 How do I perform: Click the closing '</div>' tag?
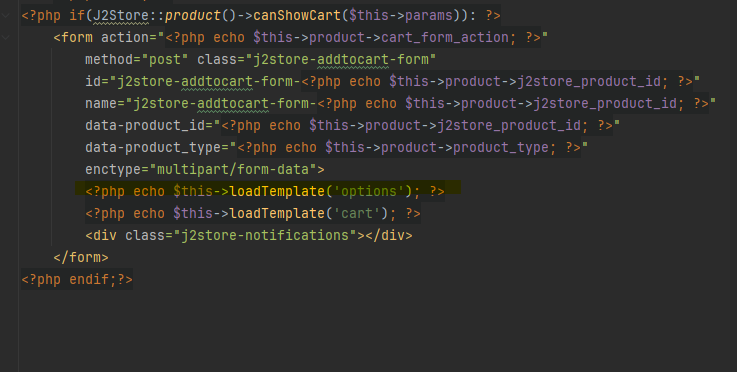[389, 235]
